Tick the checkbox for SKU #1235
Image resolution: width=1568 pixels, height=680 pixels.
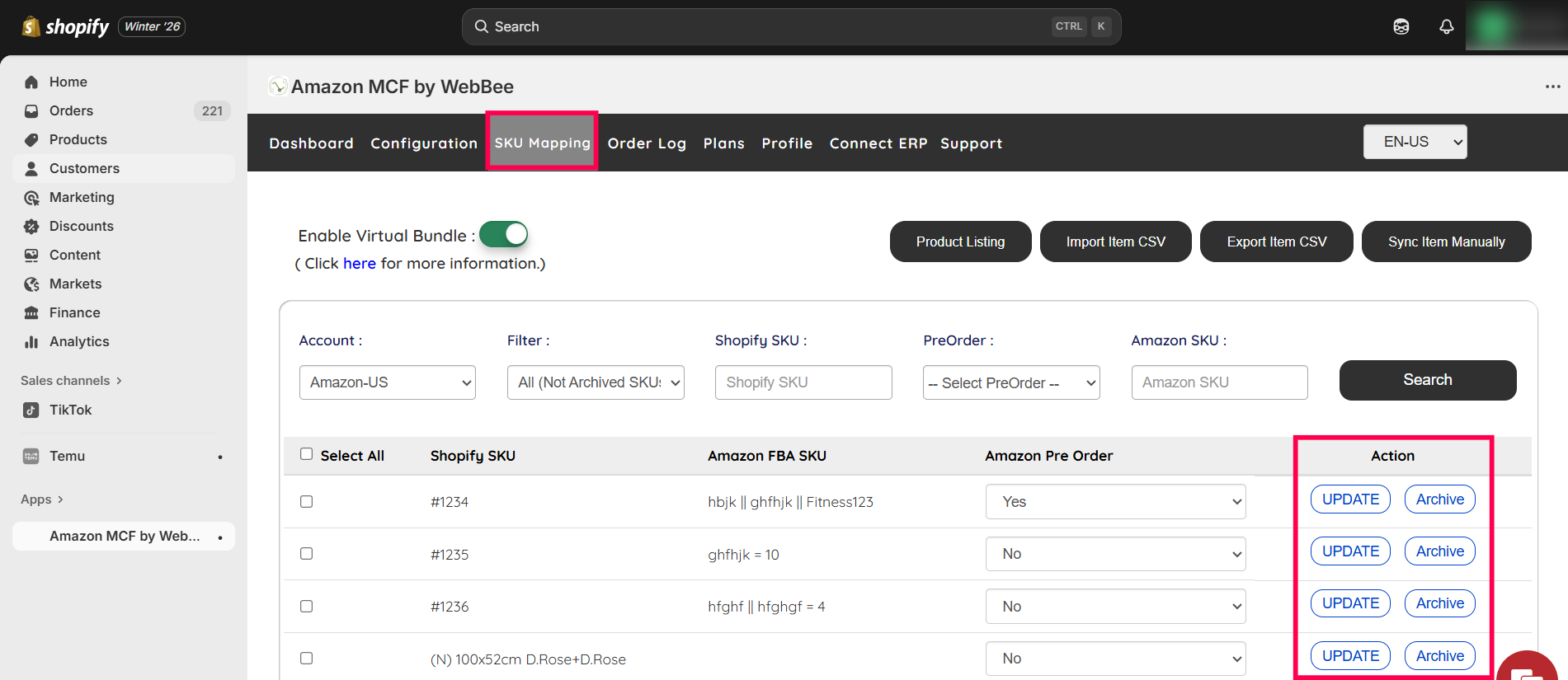tap(307, 554)
